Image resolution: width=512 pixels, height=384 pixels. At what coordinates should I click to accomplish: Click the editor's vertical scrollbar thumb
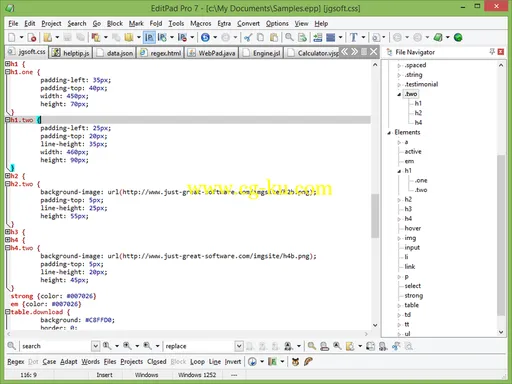375,215
